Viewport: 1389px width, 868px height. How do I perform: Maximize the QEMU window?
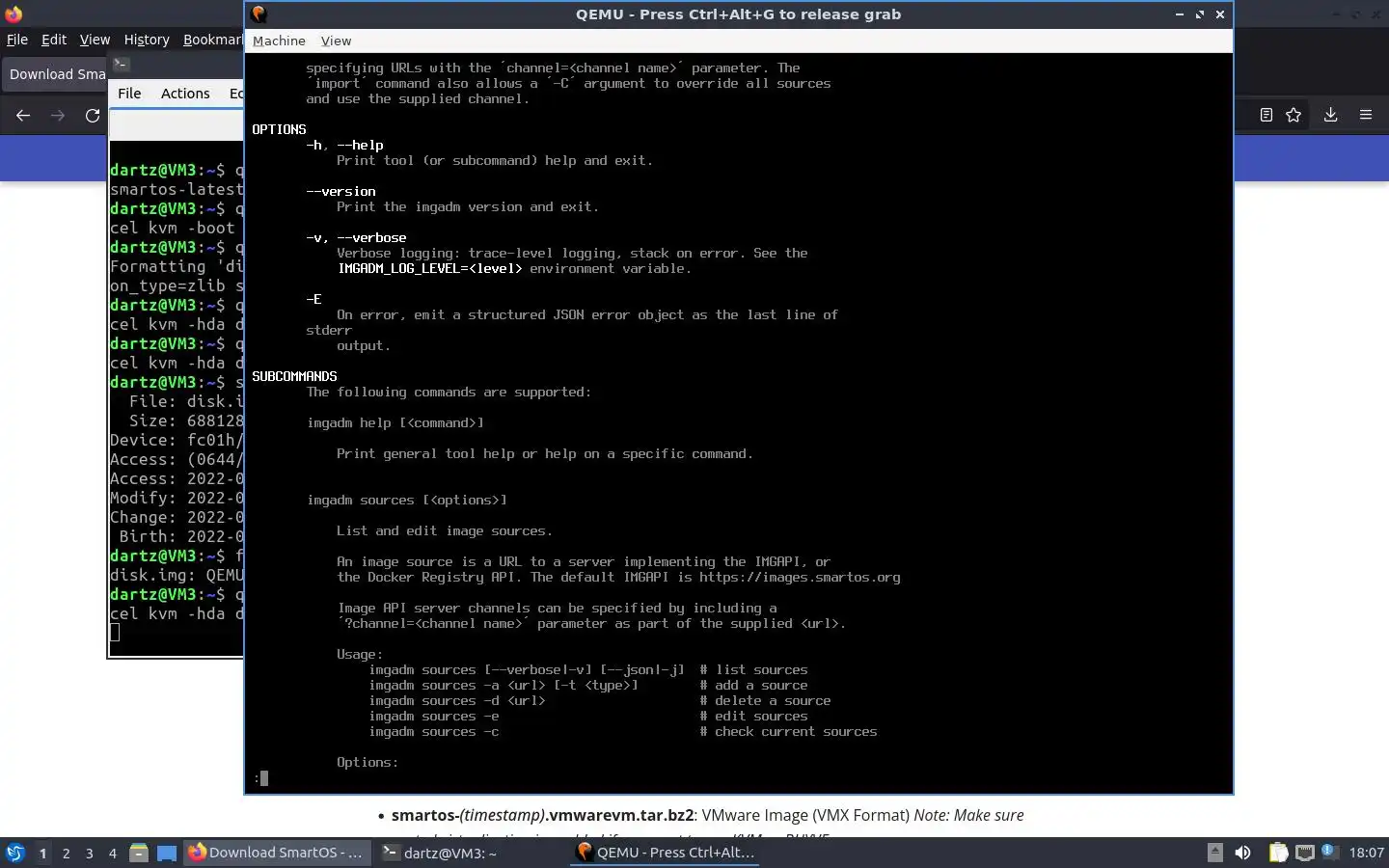1200,14
